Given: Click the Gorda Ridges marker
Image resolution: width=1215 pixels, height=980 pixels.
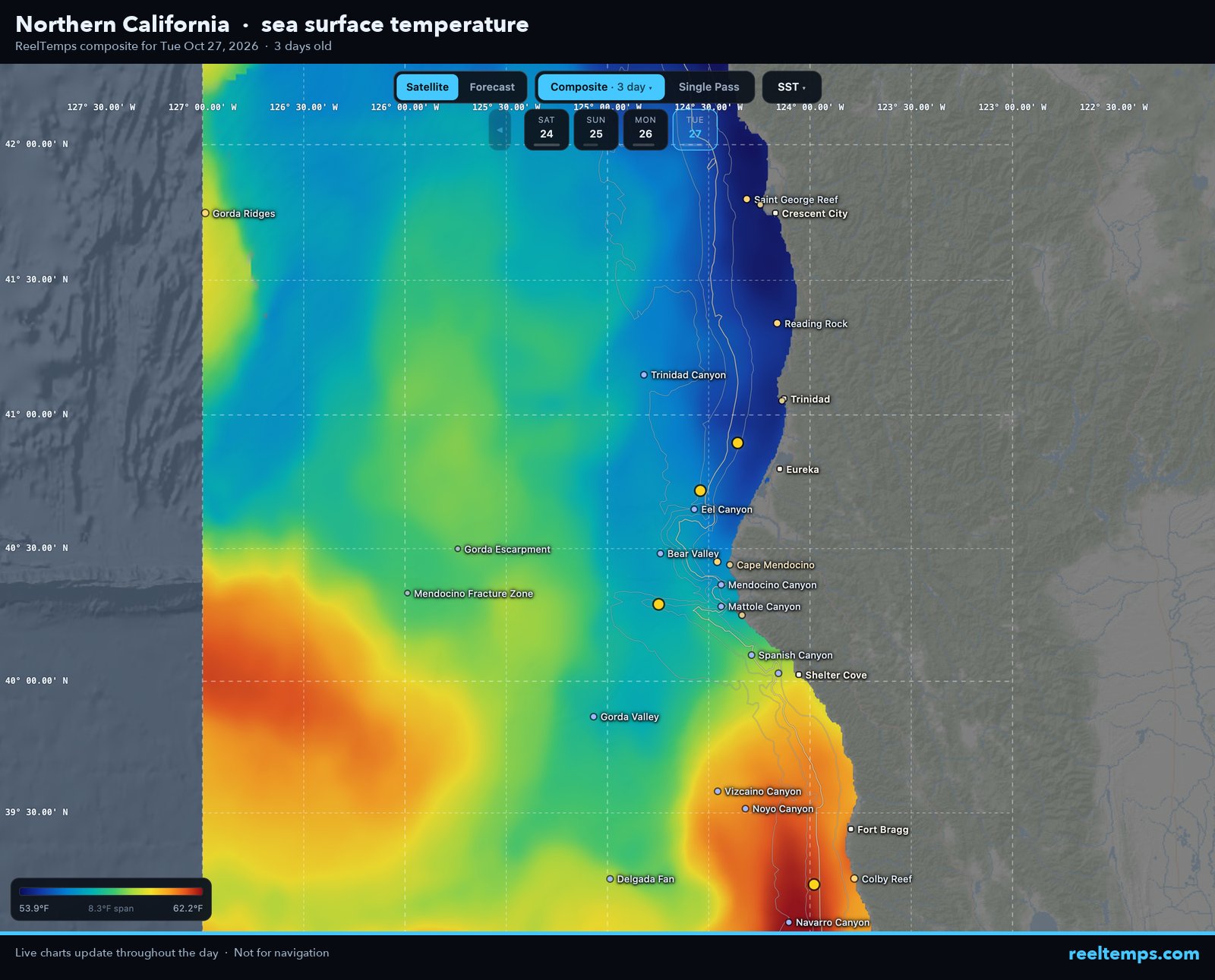Looking at the screenshot, I should tap(205, 213).
